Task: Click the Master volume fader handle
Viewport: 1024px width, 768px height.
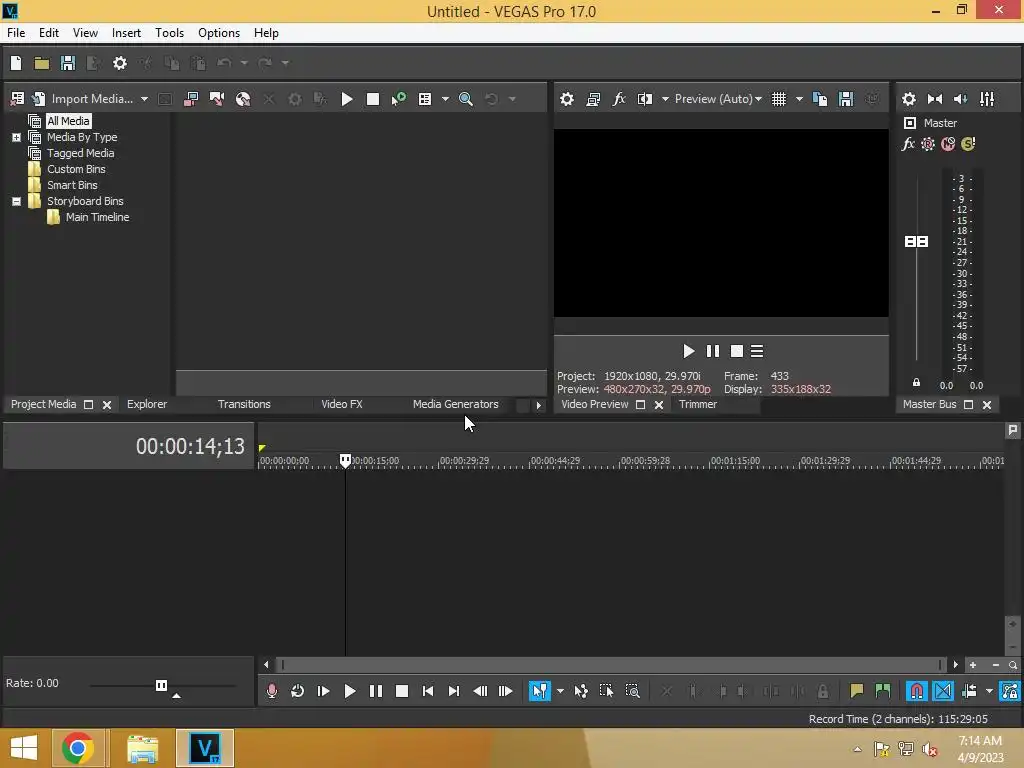Action: click(x=916, y=242)
